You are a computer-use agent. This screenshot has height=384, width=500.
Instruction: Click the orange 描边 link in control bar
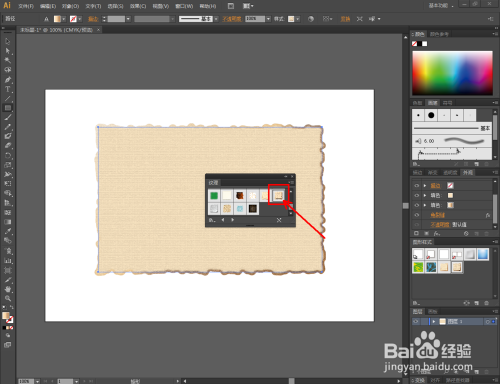(93, 19)
